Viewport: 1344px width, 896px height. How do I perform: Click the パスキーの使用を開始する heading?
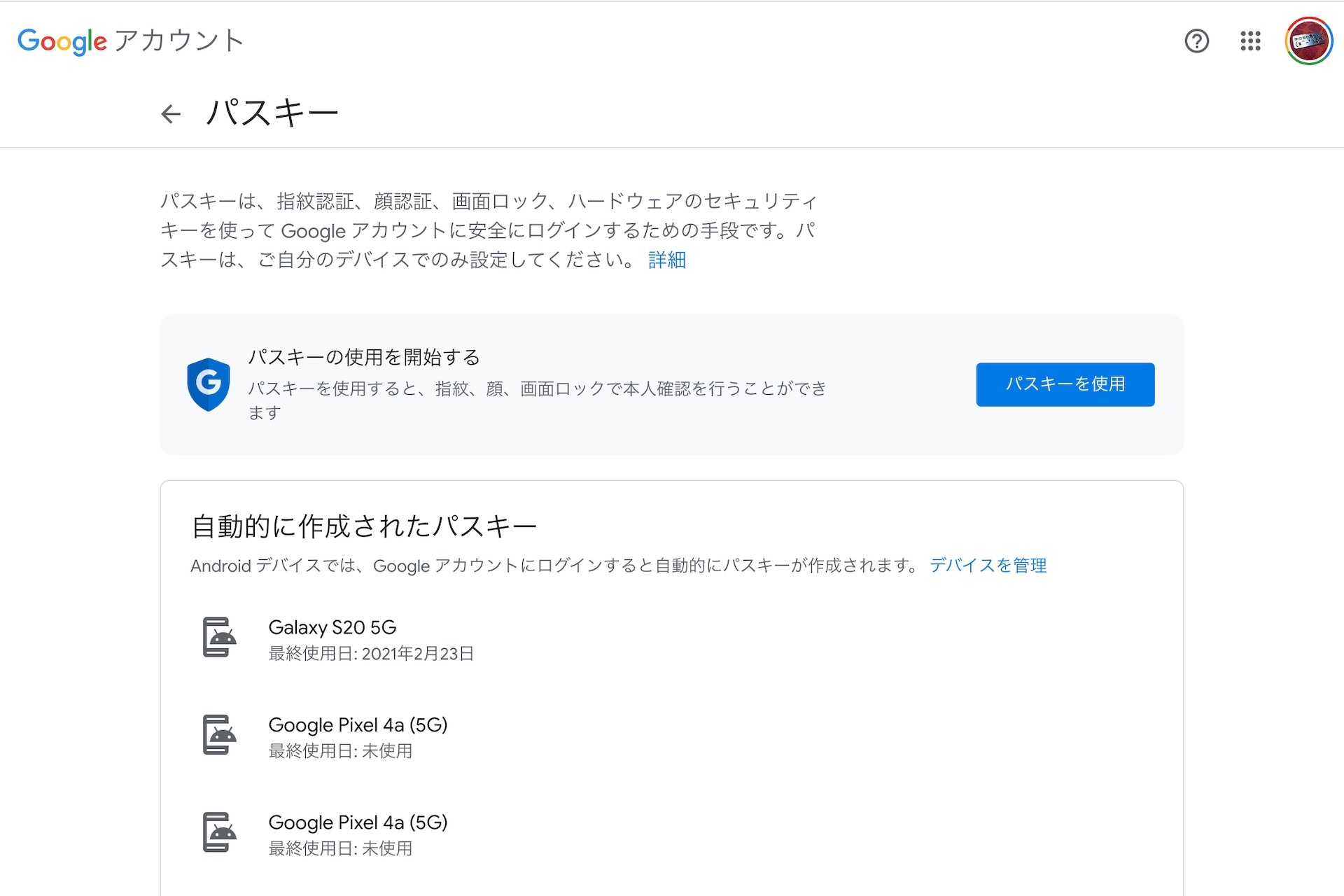(x=364, y=357)
